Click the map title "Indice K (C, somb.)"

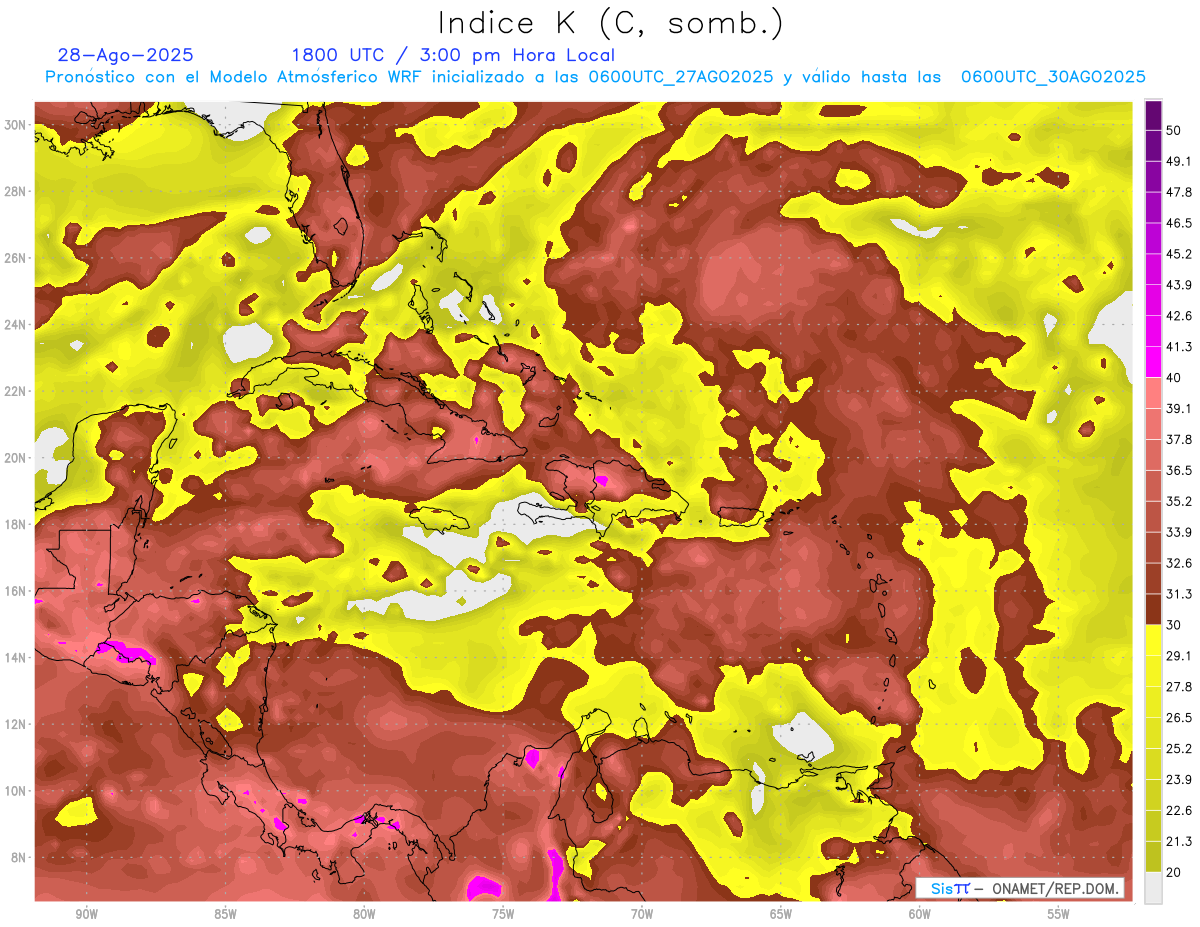(x=610, y=23)
